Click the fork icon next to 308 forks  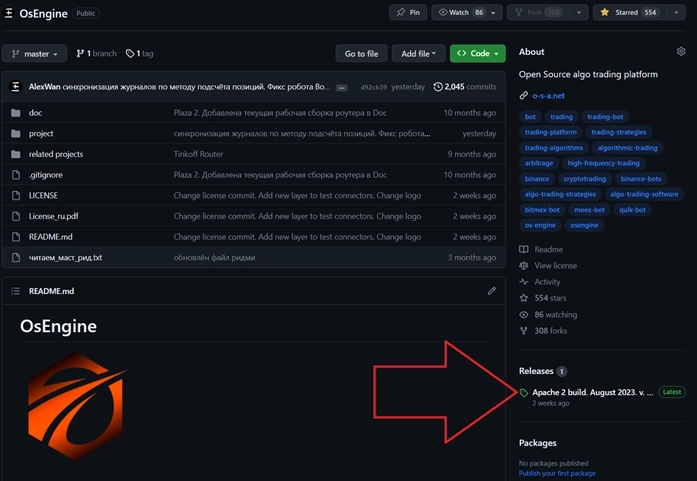[x=524, y=331]
